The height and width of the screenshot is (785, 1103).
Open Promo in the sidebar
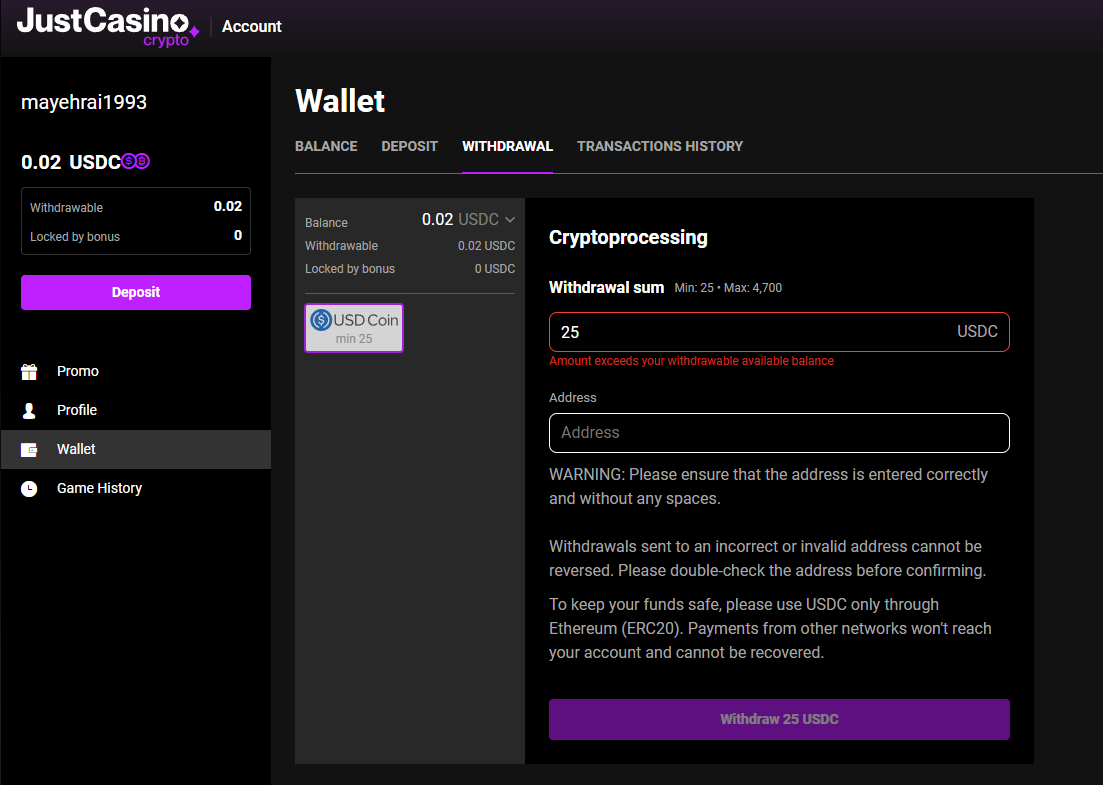tap(136, 371)
